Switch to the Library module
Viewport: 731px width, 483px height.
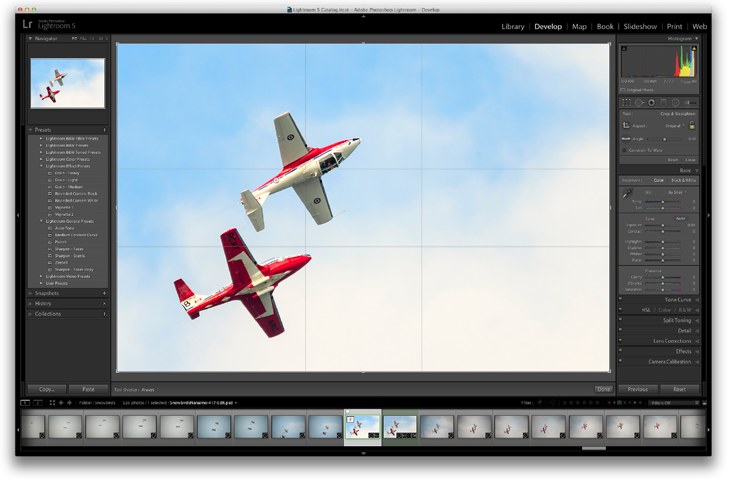click(513, 27)
